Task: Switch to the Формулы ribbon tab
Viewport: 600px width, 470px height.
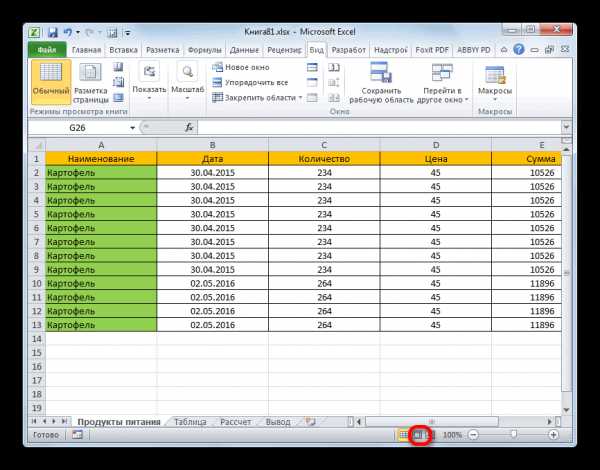Action: (x=205, y=50)
